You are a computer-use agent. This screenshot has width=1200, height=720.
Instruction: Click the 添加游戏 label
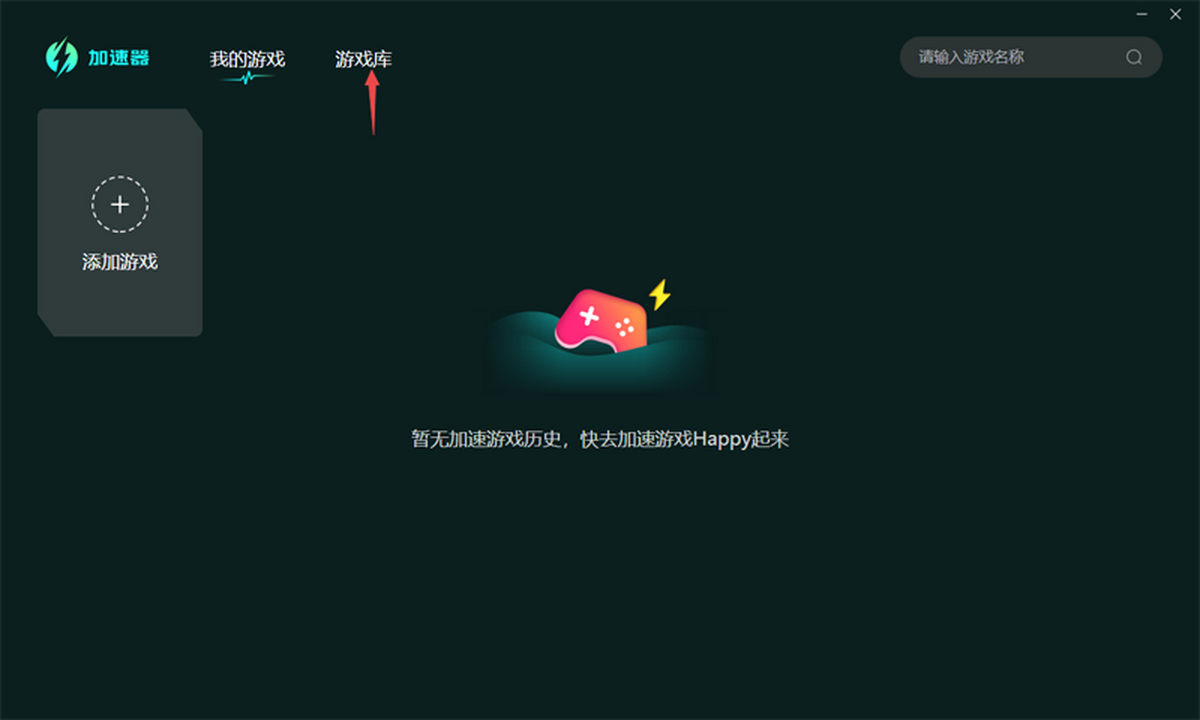pyautogui.click(x=120, y=262)
